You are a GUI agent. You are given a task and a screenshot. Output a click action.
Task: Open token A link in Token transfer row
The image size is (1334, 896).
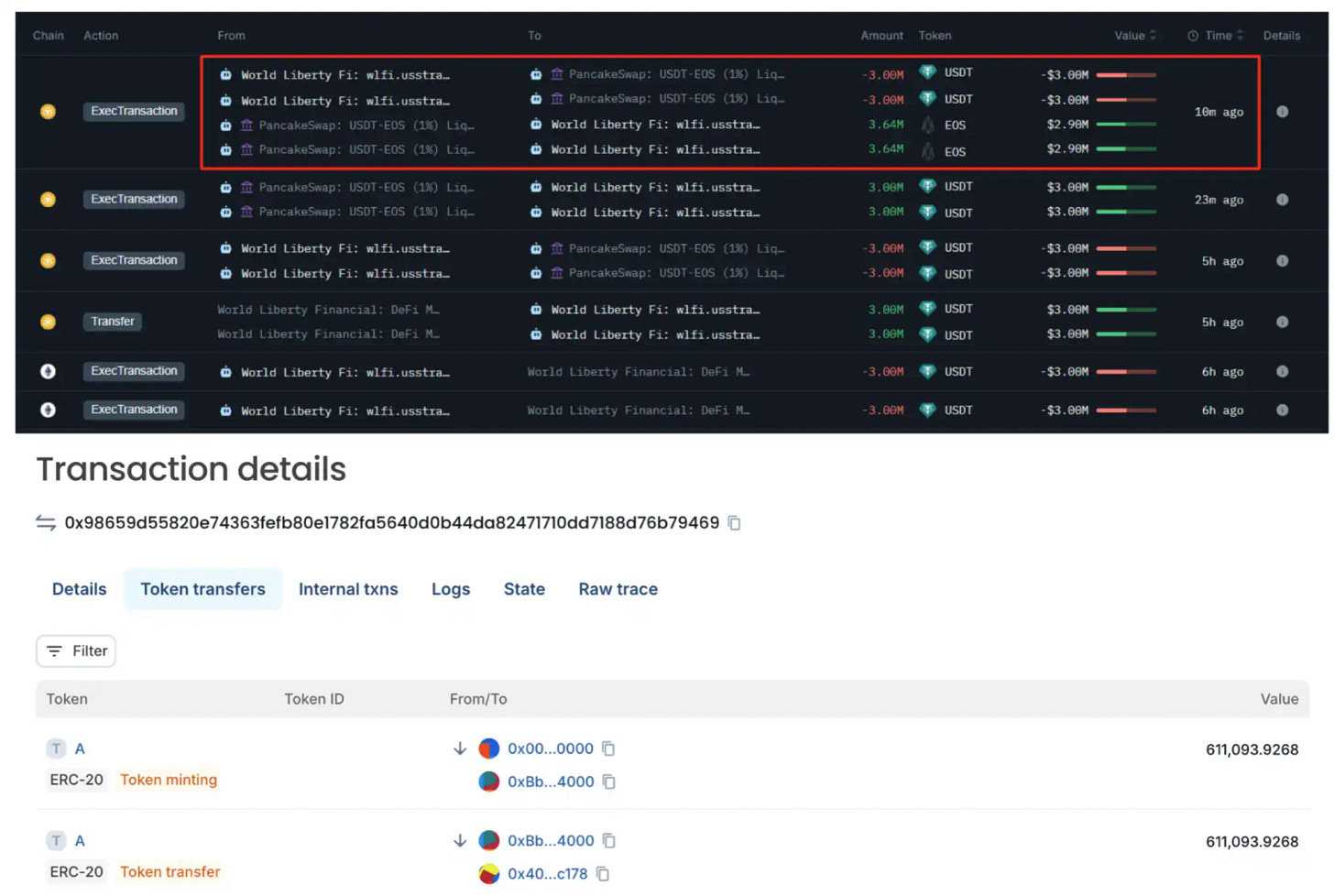pos(80,841)
